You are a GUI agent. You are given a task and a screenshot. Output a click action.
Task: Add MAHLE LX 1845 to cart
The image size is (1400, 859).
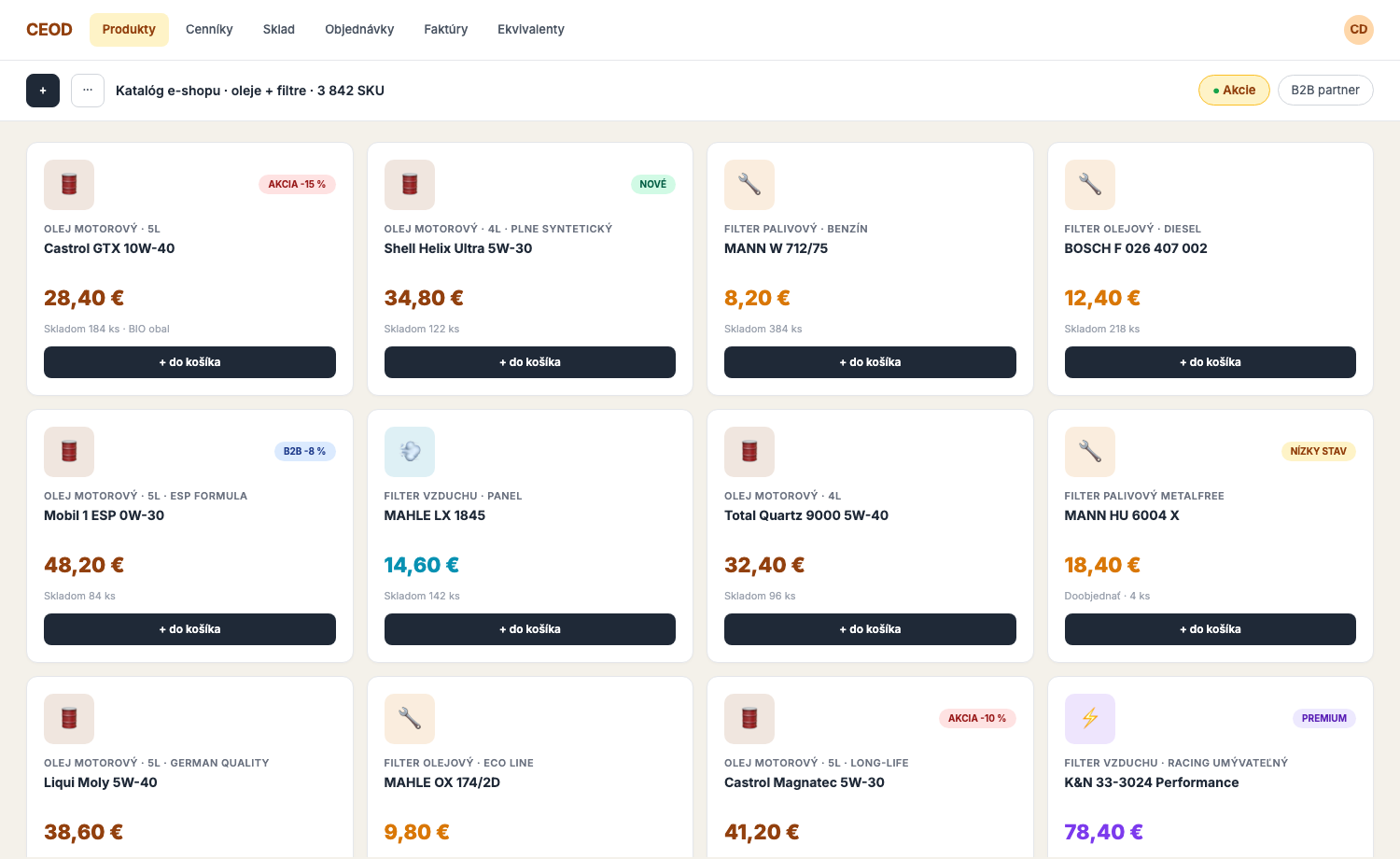(530, 629)
